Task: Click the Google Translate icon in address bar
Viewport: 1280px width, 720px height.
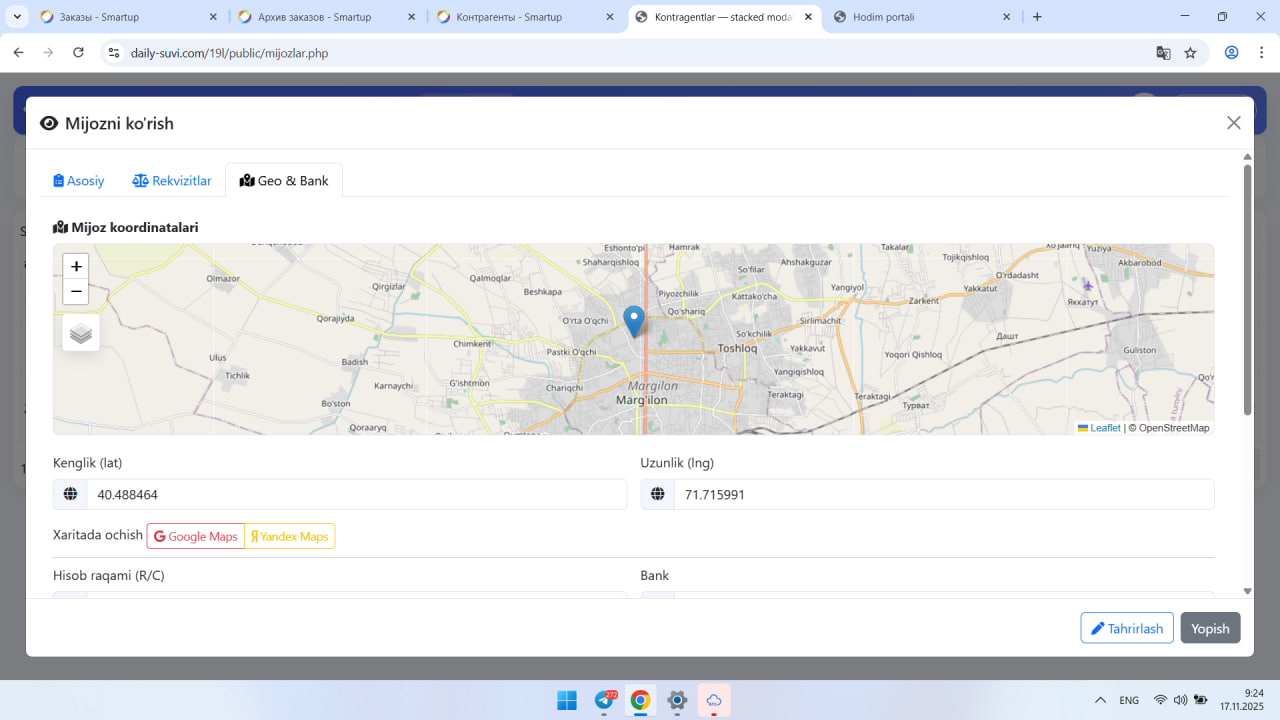Action: point(1163,53)
